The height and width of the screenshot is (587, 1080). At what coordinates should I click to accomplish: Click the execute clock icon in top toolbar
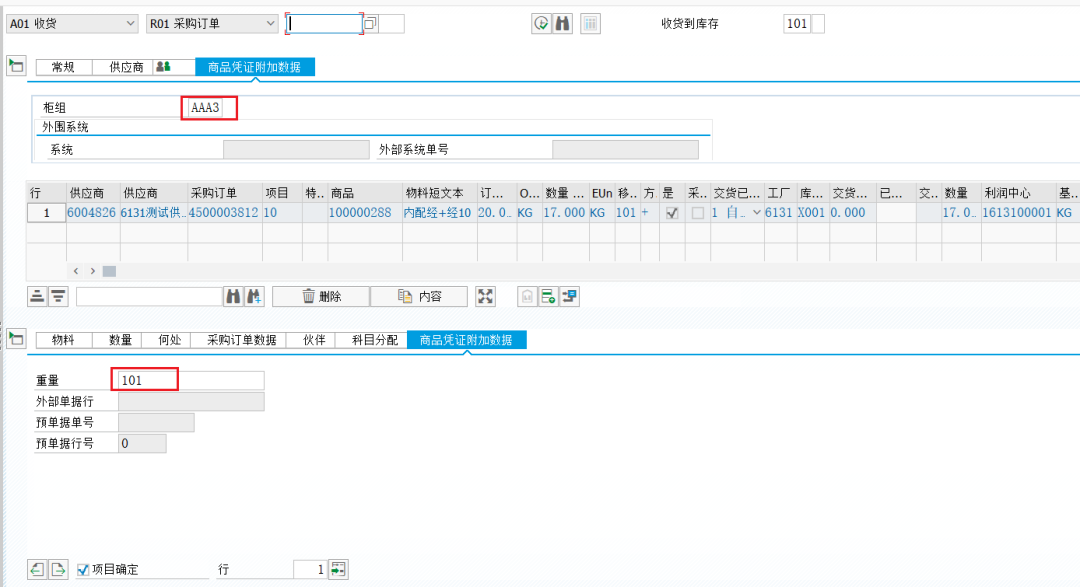(x=541, y=23)
